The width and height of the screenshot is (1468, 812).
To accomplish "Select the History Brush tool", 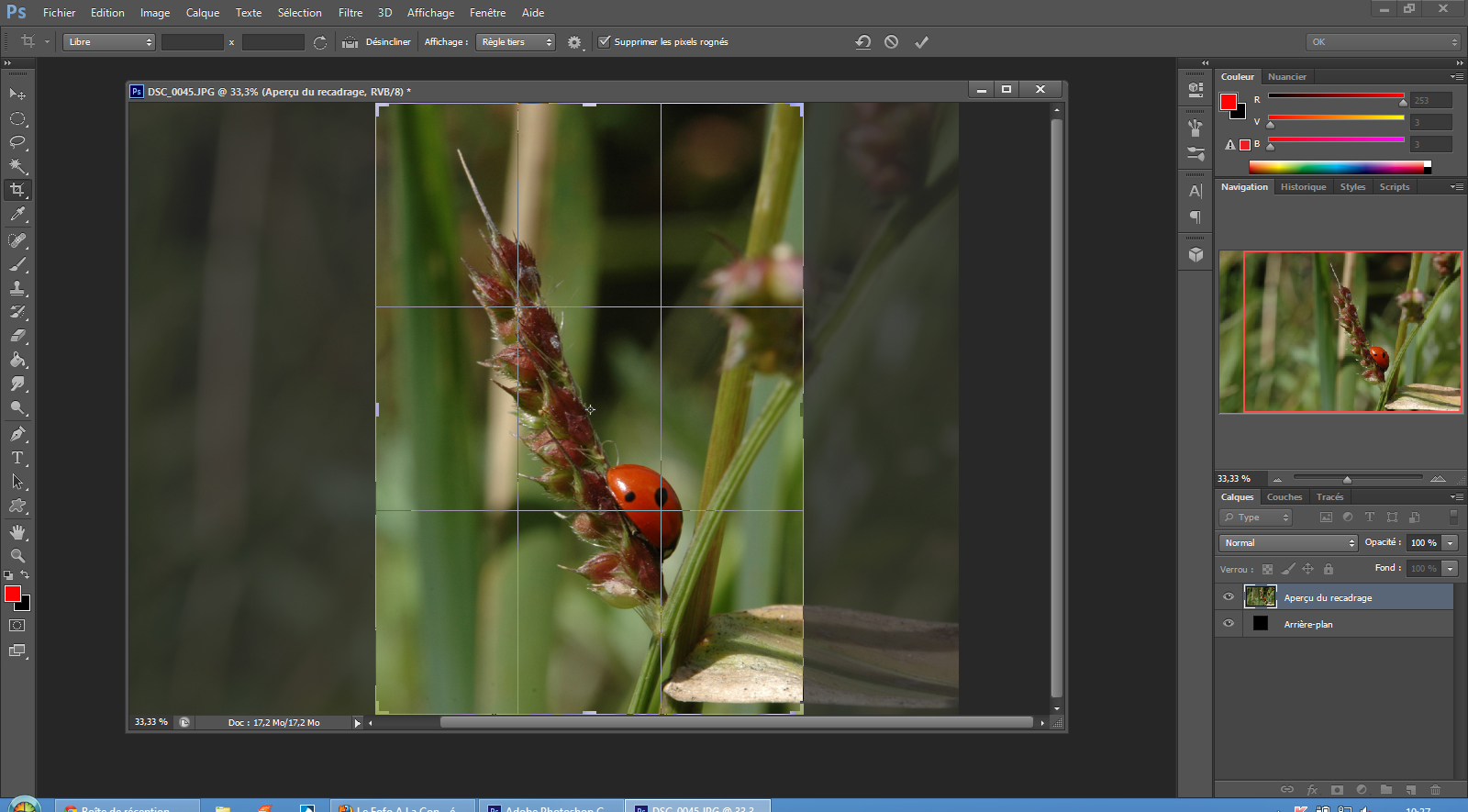I will pyautogui.click(x=17, y=312).
